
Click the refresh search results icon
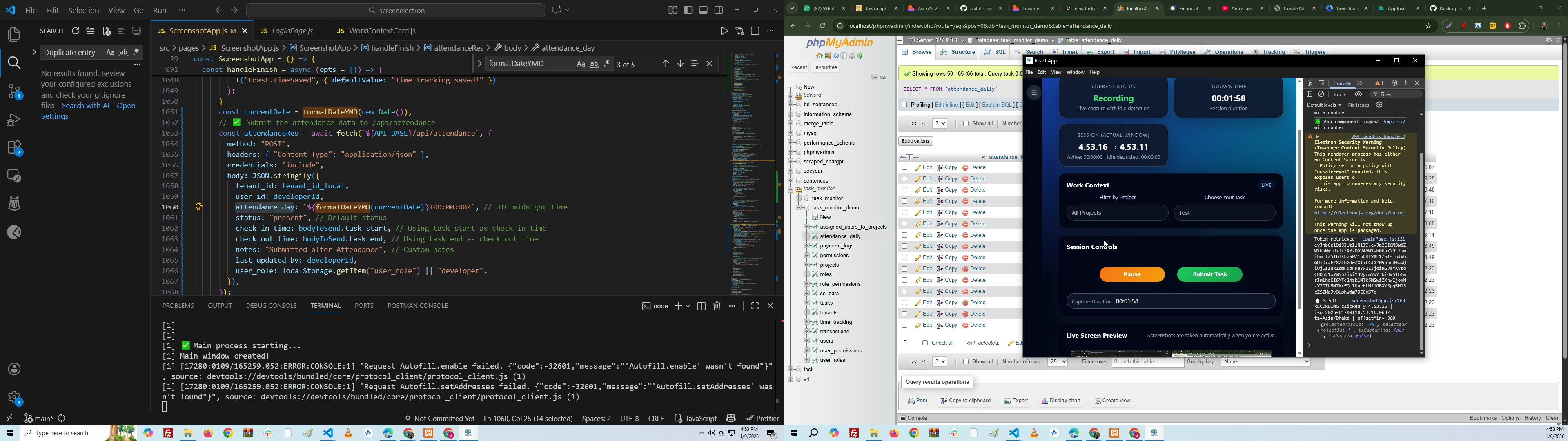coord(76,32)
